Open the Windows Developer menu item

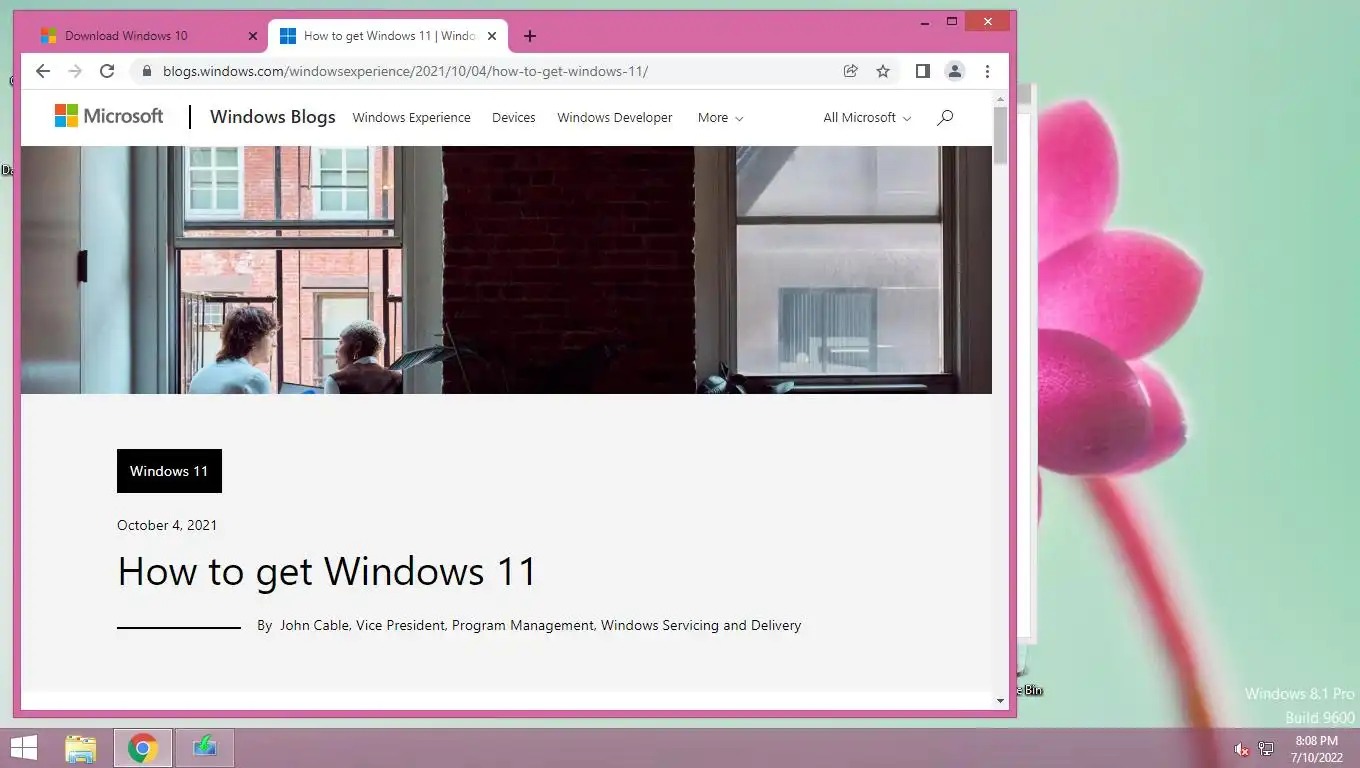click(x=615, y=117)
